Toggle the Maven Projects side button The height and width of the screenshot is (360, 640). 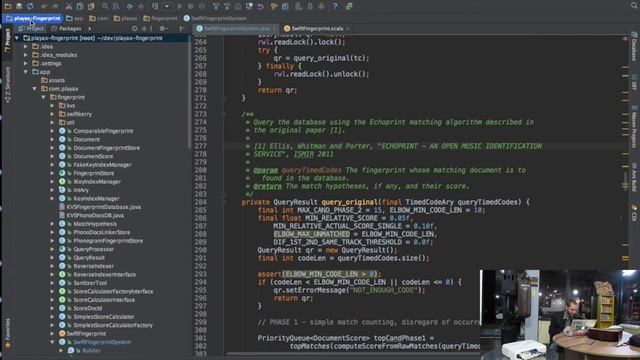pos(634,127)
